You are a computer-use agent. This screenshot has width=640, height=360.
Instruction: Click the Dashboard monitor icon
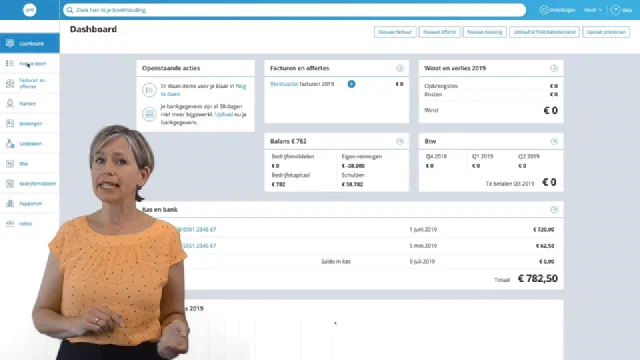[x=10, y=43]
